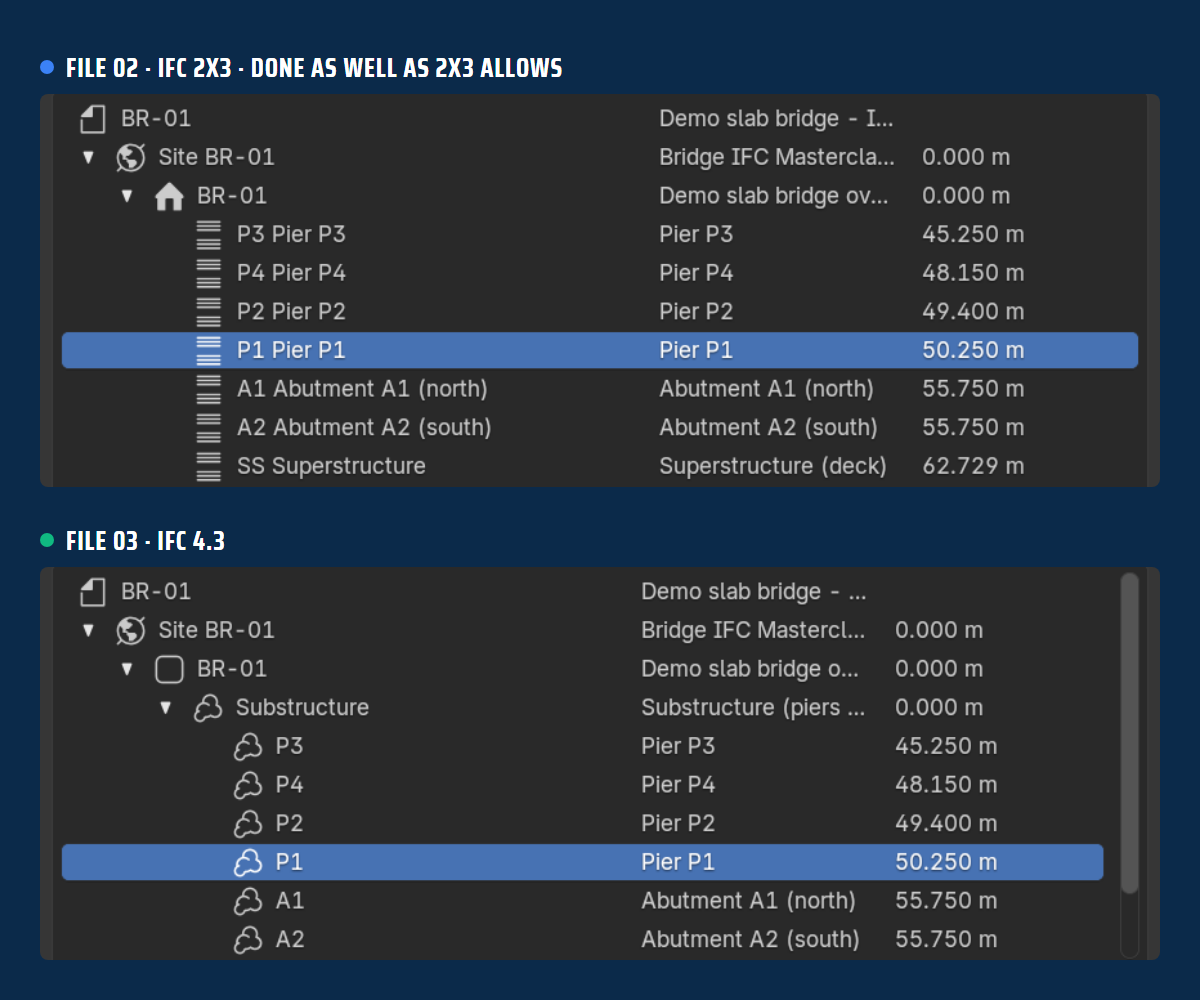Click the Site BR-01 label in File 03
The height and width of the screenshot is (1000, 1200).
coord(216,630)
